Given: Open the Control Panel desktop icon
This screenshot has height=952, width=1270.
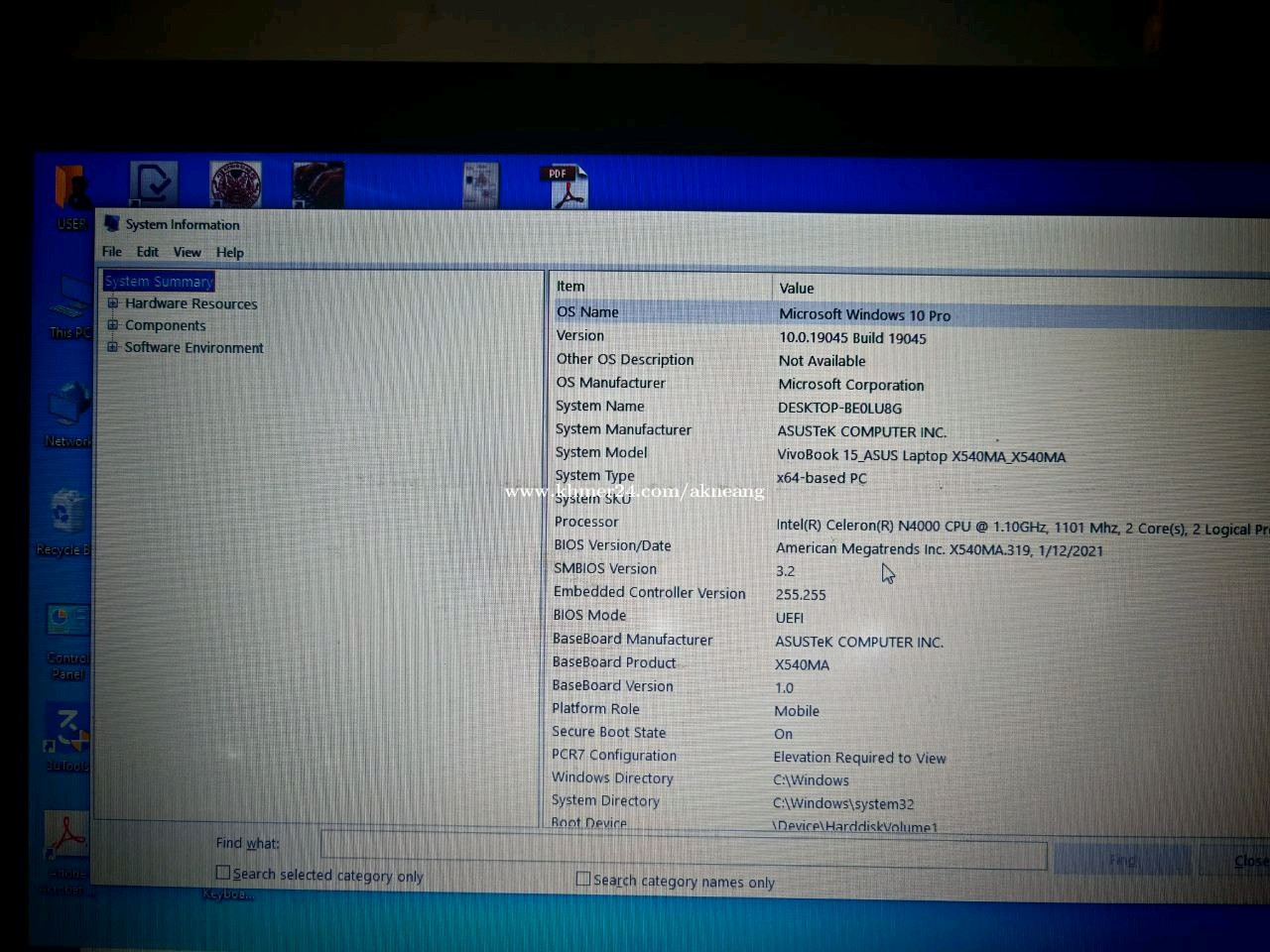Looking at the screenshot, I should coord(67,642).
